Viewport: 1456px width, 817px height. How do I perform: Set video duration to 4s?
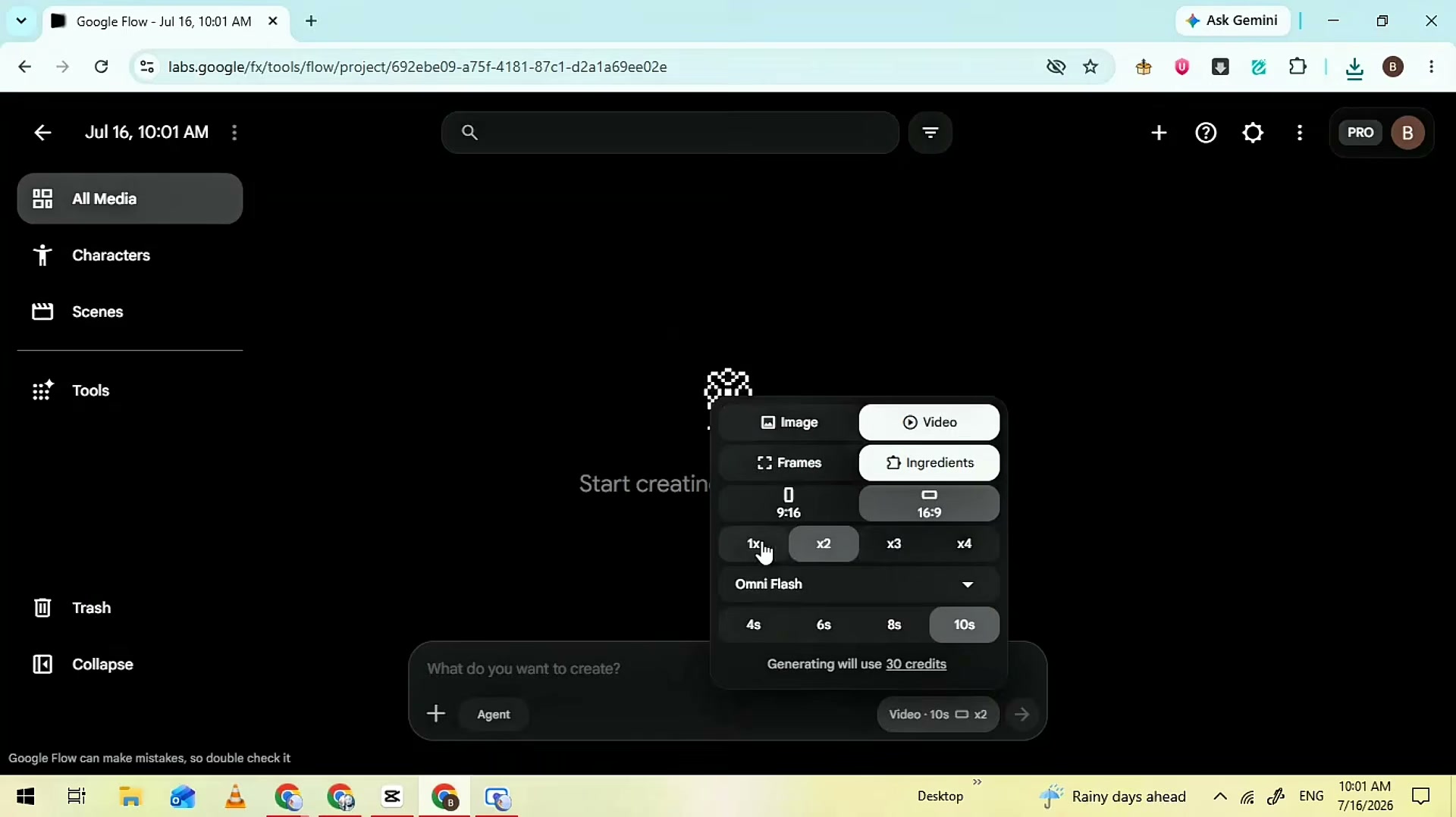754,625
